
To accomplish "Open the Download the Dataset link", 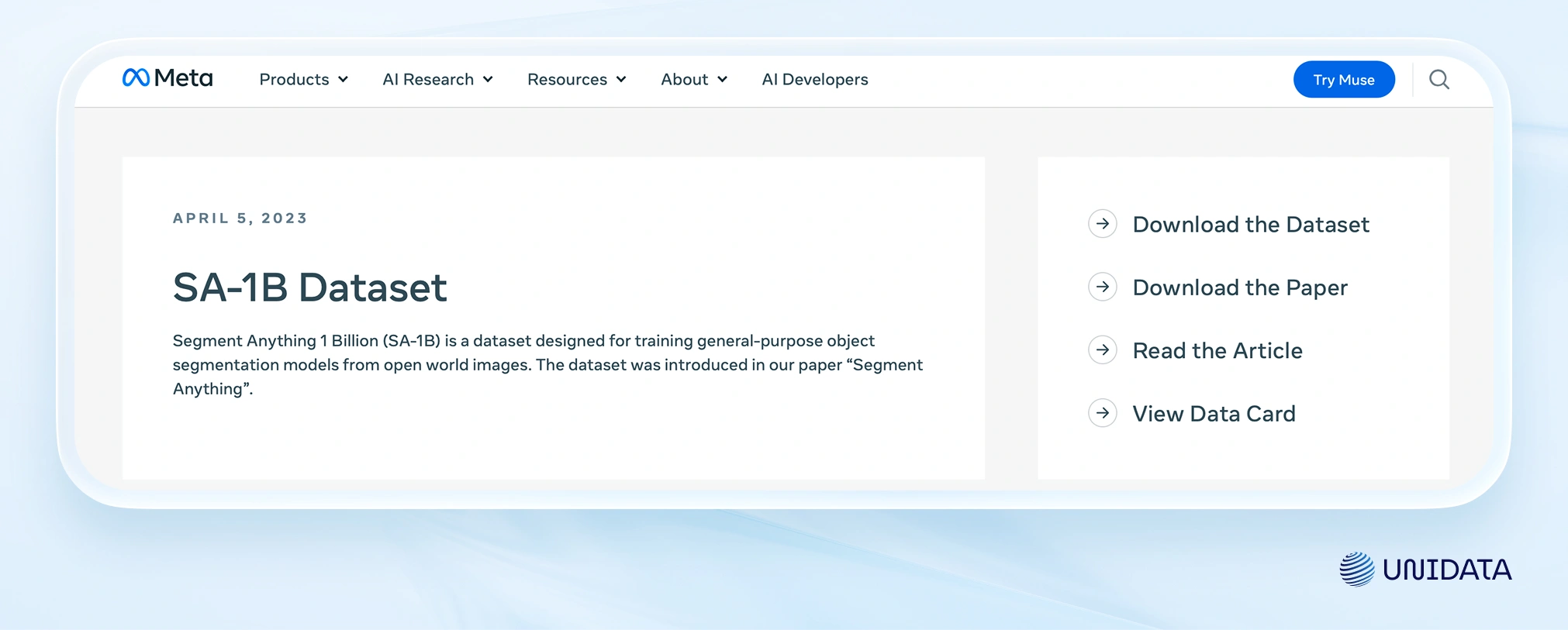I will tap(1251, 225).
